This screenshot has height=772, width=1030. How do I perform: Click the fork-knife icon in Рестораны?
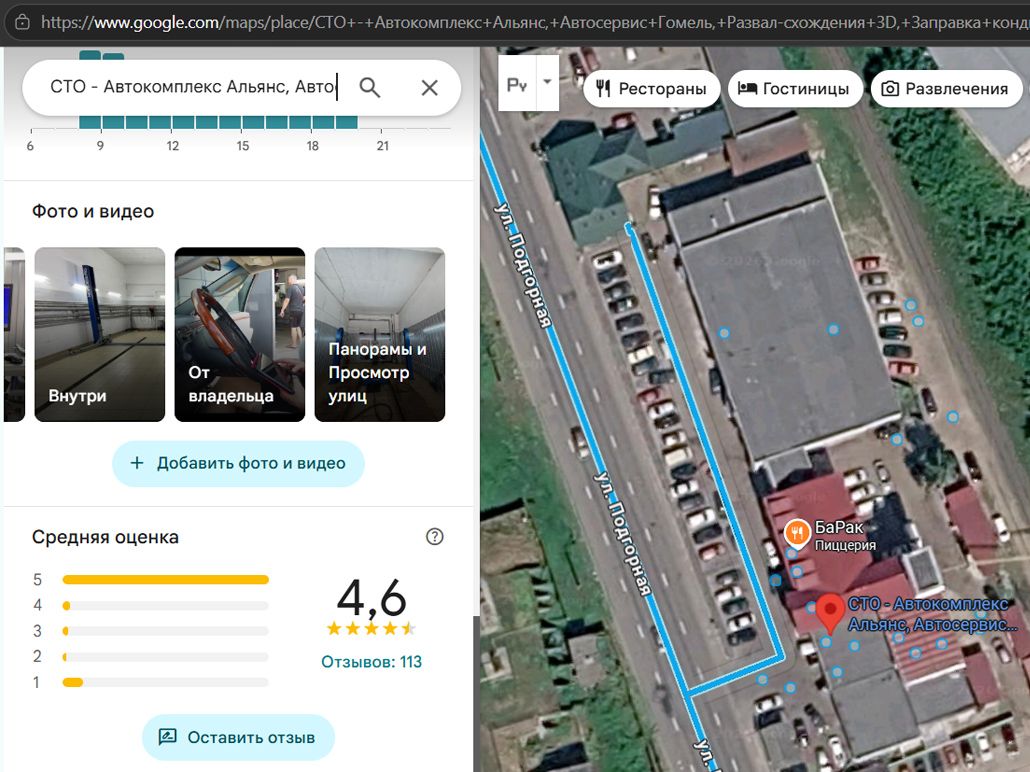pyautogui.click(x=604, y=89)
